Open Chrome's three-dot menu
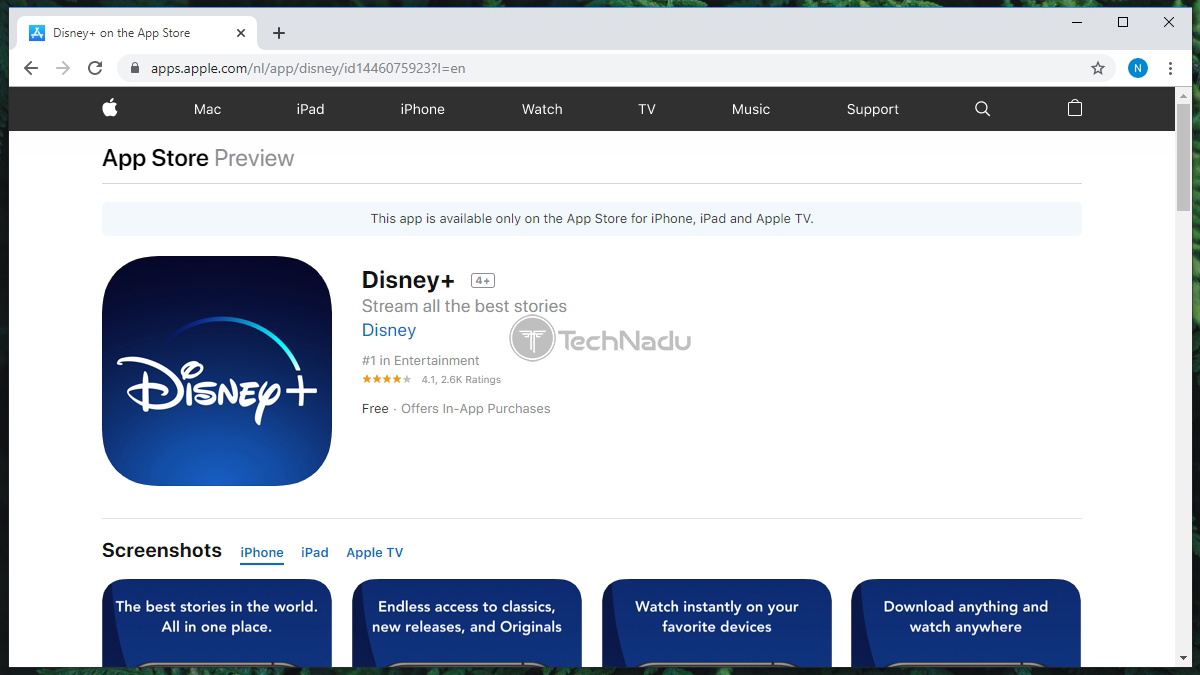Image resolution: width=1200 pixels, height=675 pixels. point(1170,68)
